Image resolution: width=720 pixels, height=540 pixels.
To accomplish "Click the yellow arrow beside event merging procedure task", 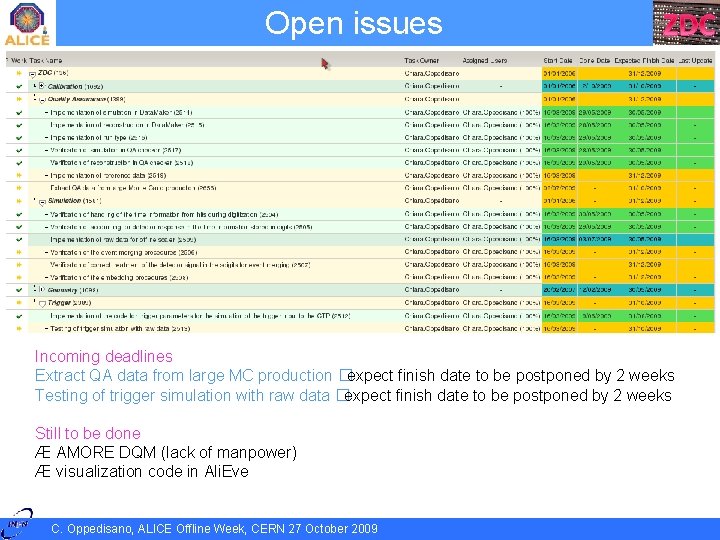I will tap(19, 252).
